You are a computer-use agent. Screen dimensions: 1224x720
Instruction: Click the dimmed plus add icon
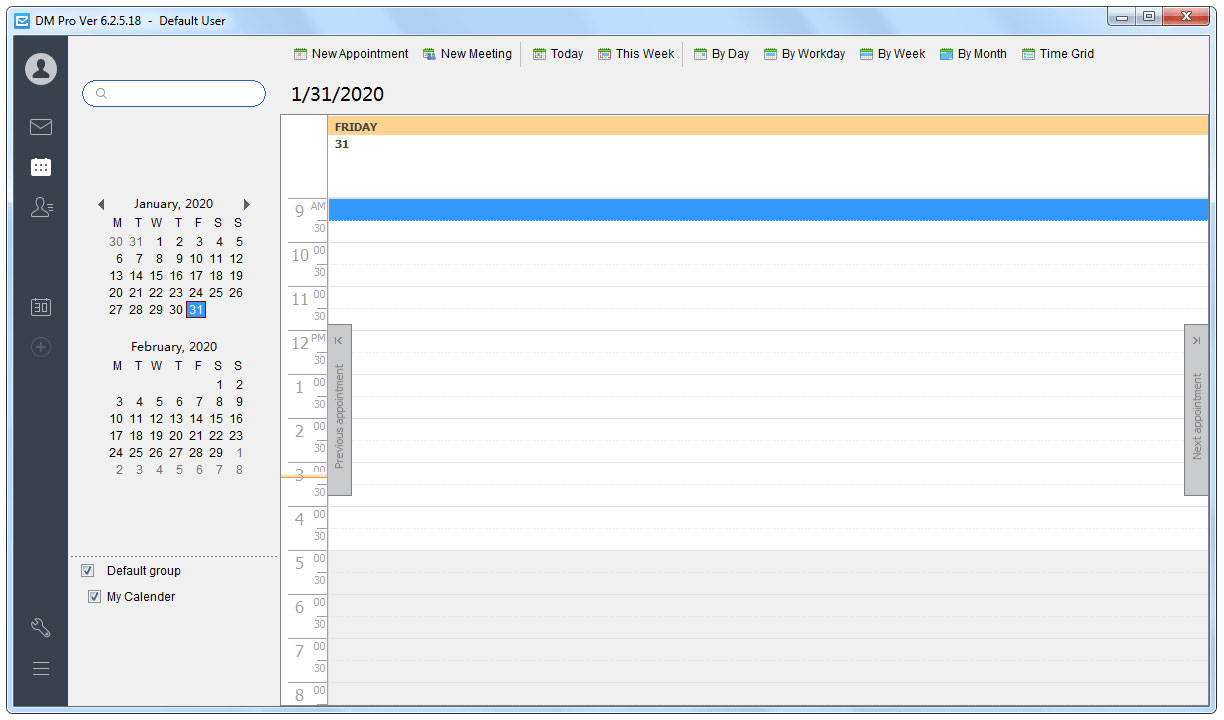coord(41,347)
